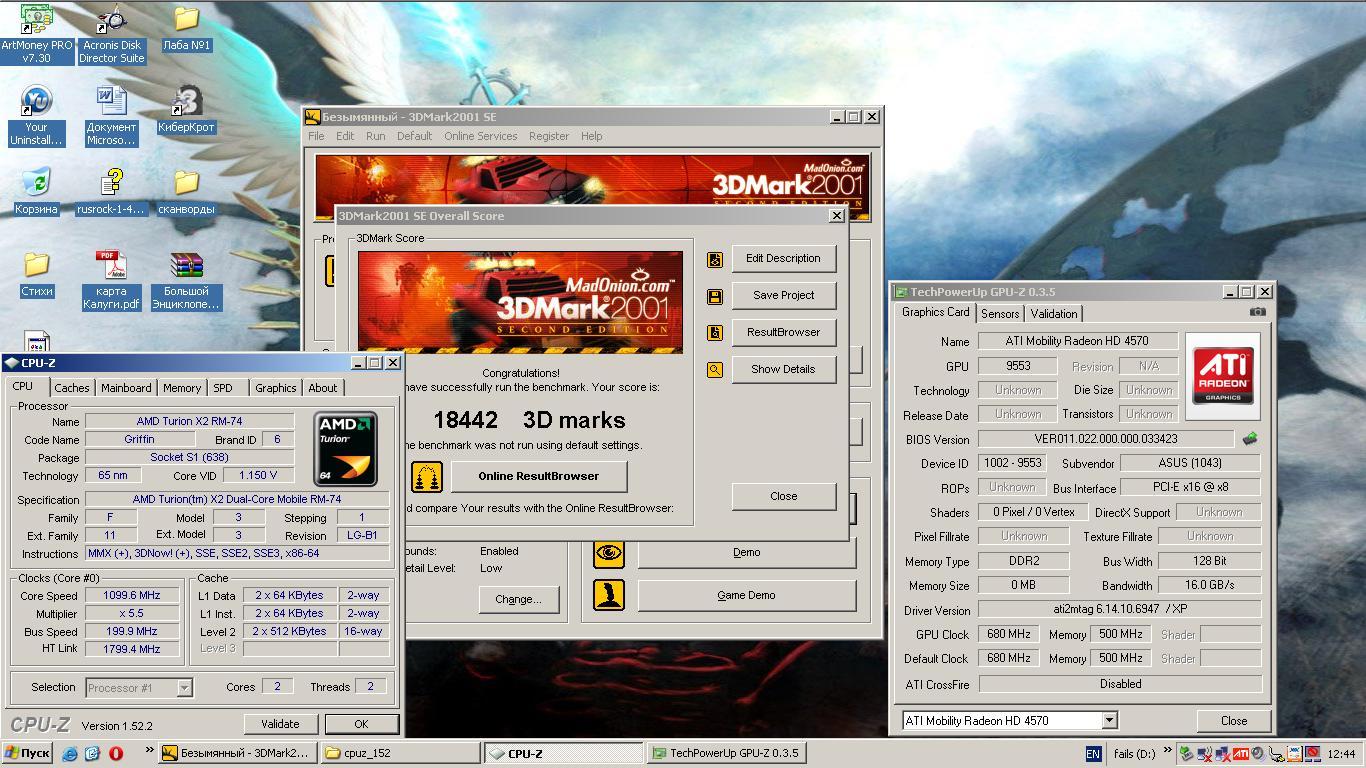Click the Demo eye icon

[x=609, y=553]
